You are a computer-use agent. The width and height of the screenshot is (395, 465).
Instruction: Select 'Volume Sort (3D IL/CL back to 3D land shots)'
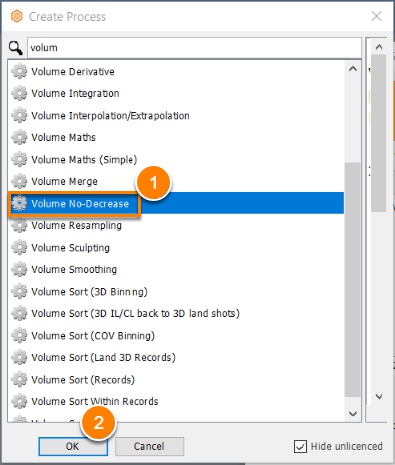(x=176, y=313)
